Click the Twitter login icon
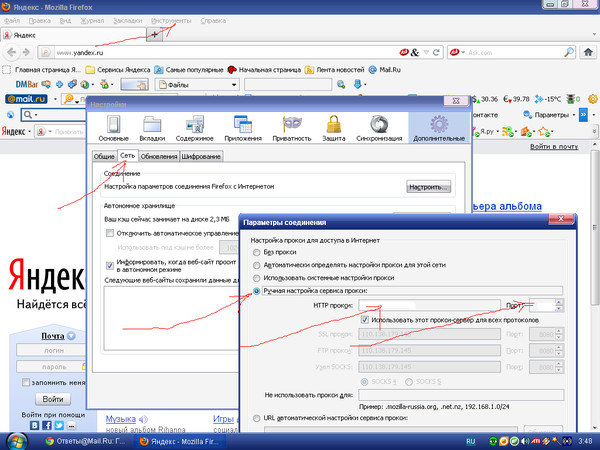This screenshot has height=450, width=600. tap(59, 425)
